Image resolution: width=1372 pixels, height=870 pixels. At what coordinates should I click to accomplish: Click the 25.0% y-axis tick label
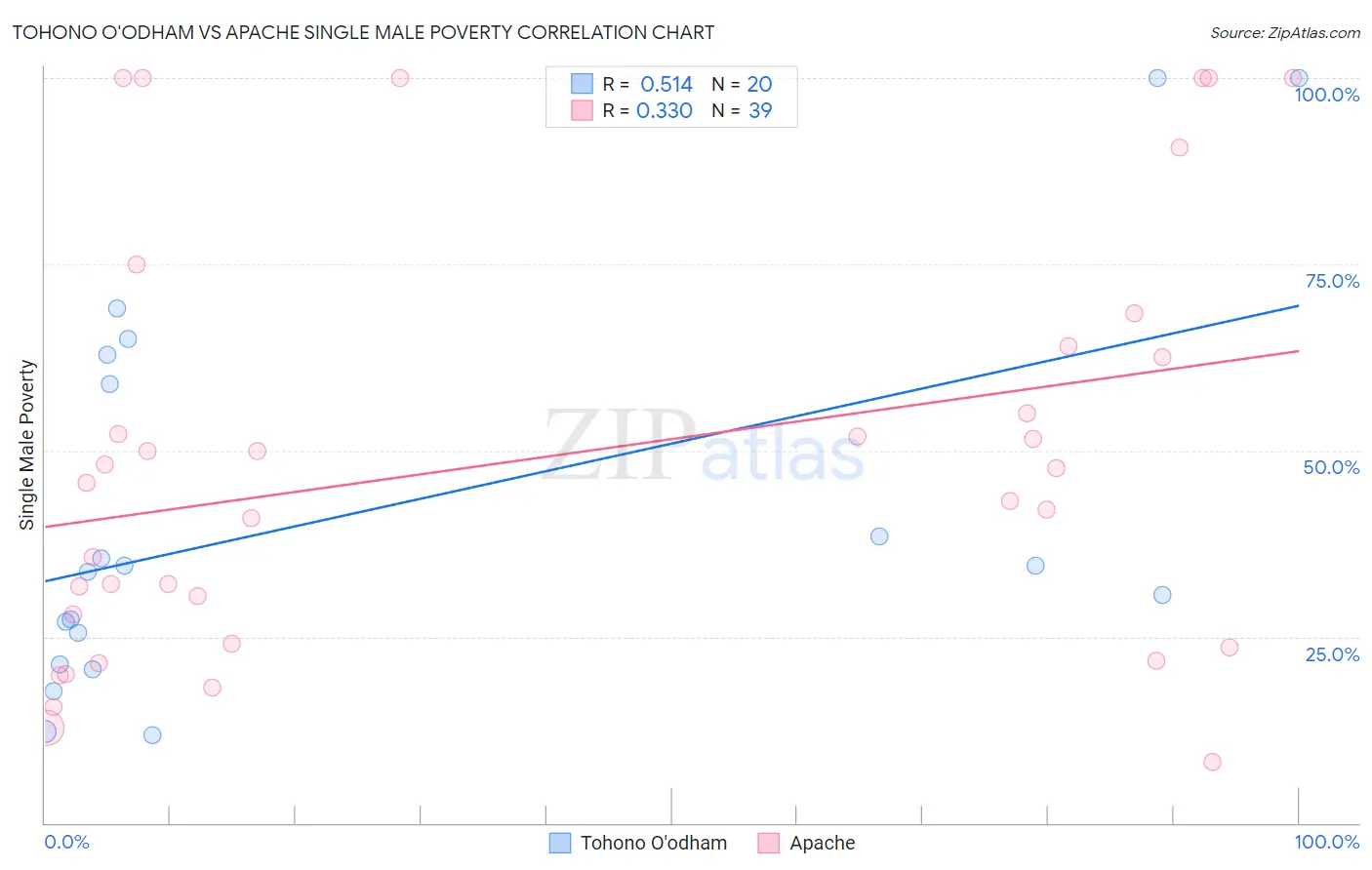(x=1332, y=654)
